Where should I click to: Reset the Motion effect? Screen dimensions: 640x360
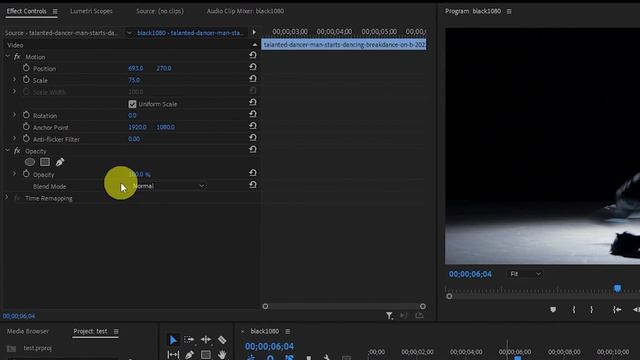[x=253, y=55]
